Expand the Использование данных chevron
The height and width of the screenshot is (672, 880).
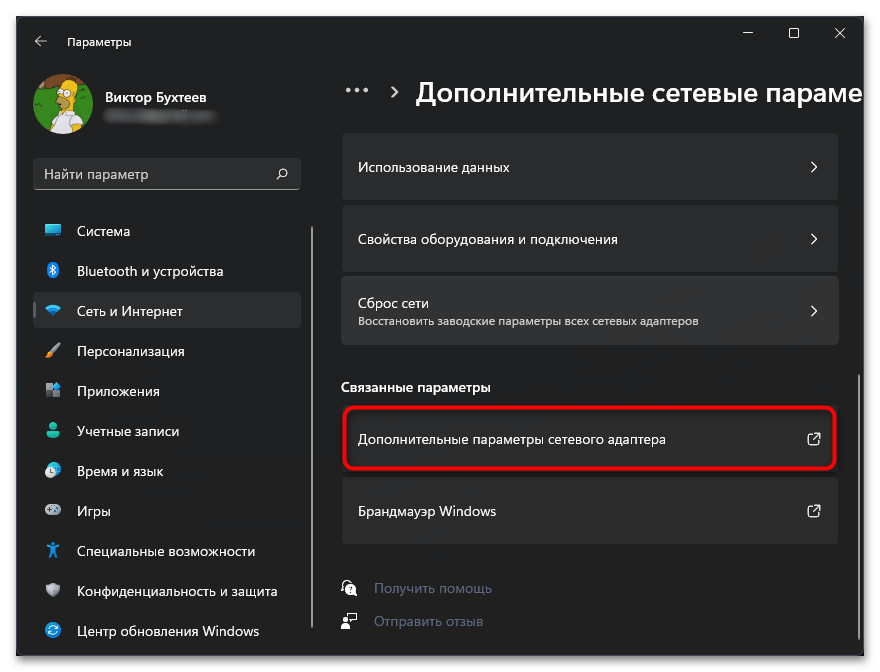click(x=814, y=167)
